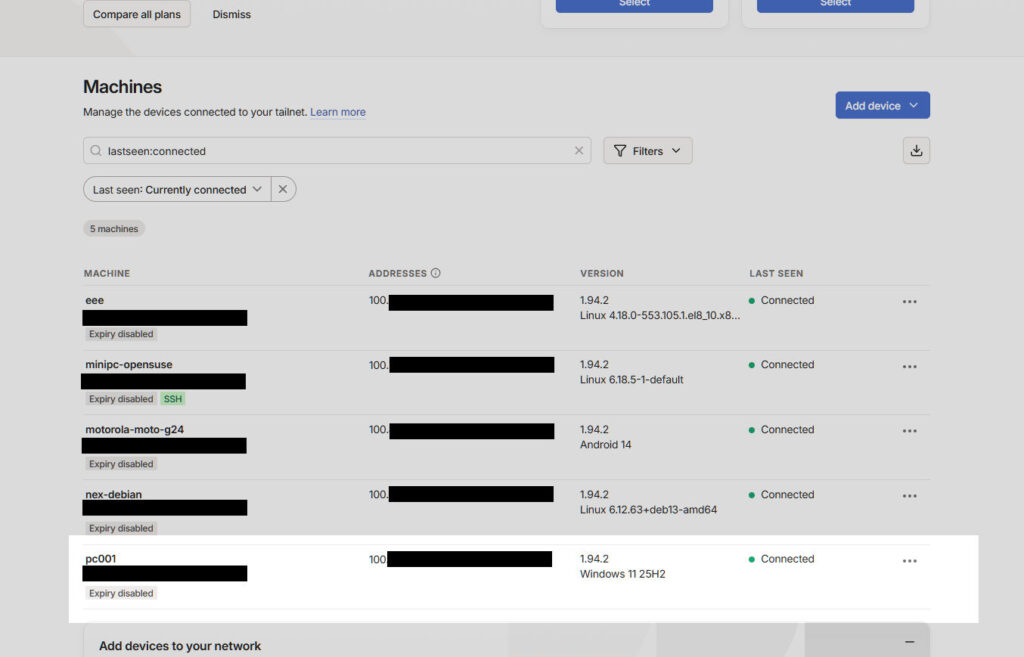Open the Learn more link
Screen dimensions: 1024x657
337,112
